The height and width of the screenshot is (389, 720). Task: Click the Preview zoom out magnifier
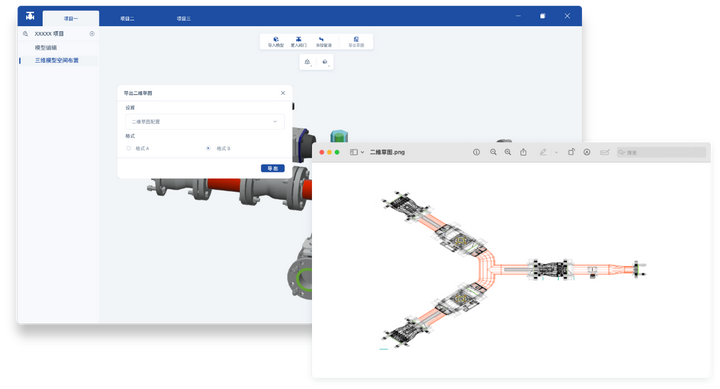pos(493,152)
